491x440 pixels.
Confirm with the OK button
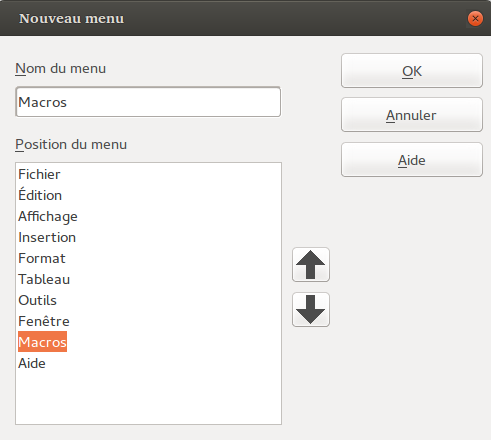(x=412, y=71)
